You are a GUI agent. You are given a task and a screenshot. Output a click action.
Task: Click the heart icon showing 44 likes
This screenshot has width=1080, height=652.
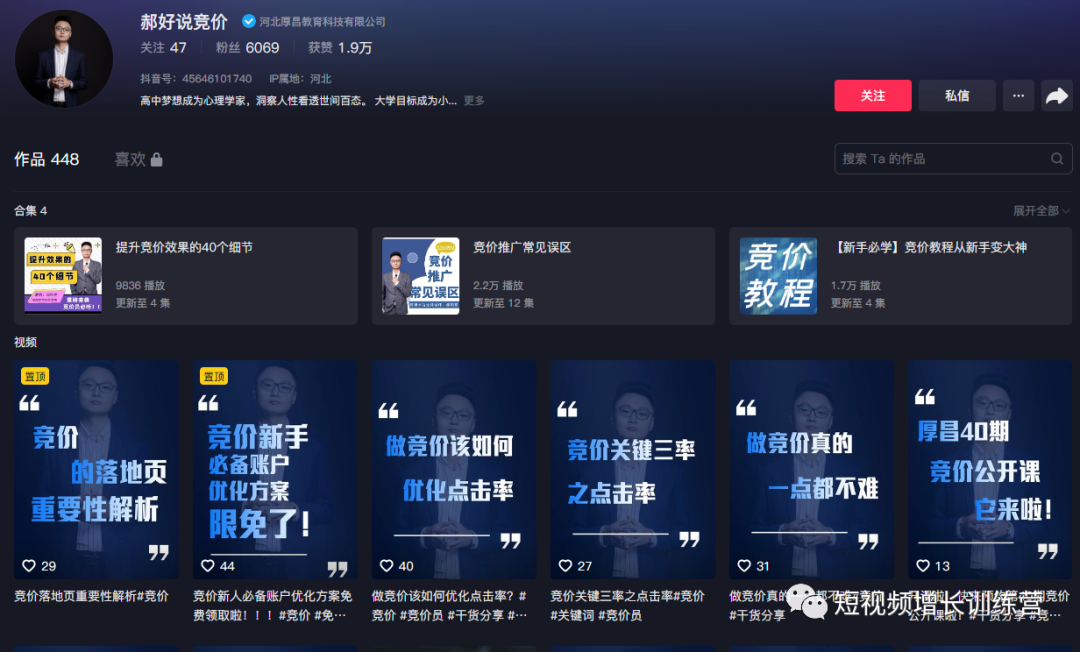(207, 566)
